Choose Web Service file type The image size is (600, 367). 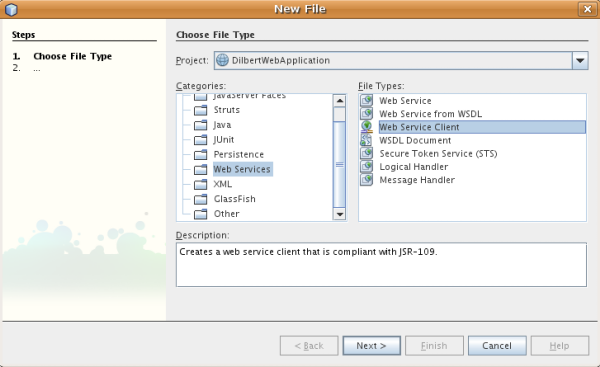pyautogui.click(x=405, y=101)
